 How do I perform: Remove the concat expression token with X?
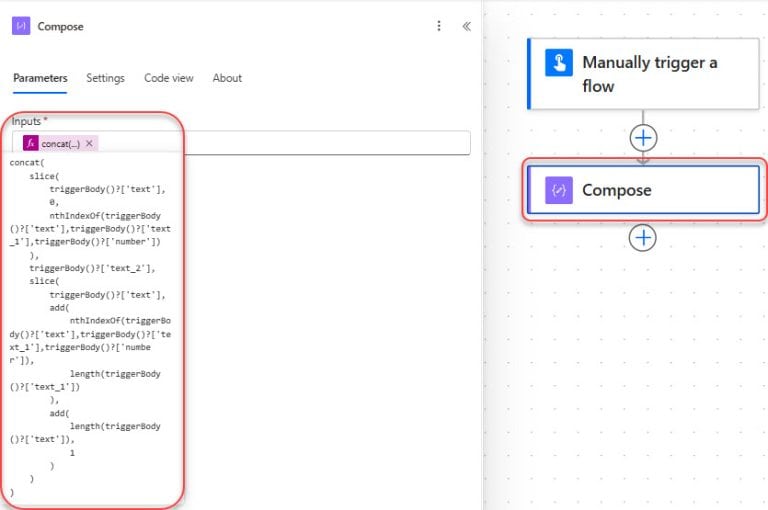(90, 144)
